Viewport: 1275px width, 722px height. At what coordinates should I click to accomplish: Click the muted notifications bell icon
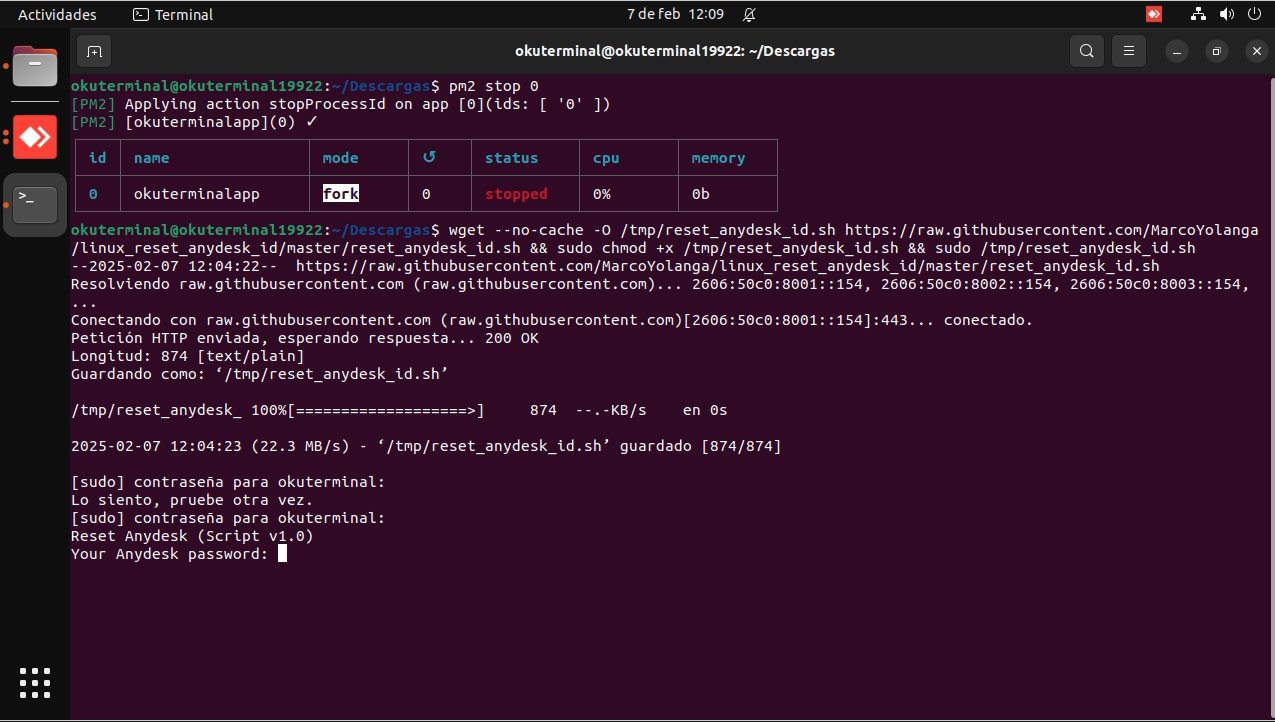[750, 15]
